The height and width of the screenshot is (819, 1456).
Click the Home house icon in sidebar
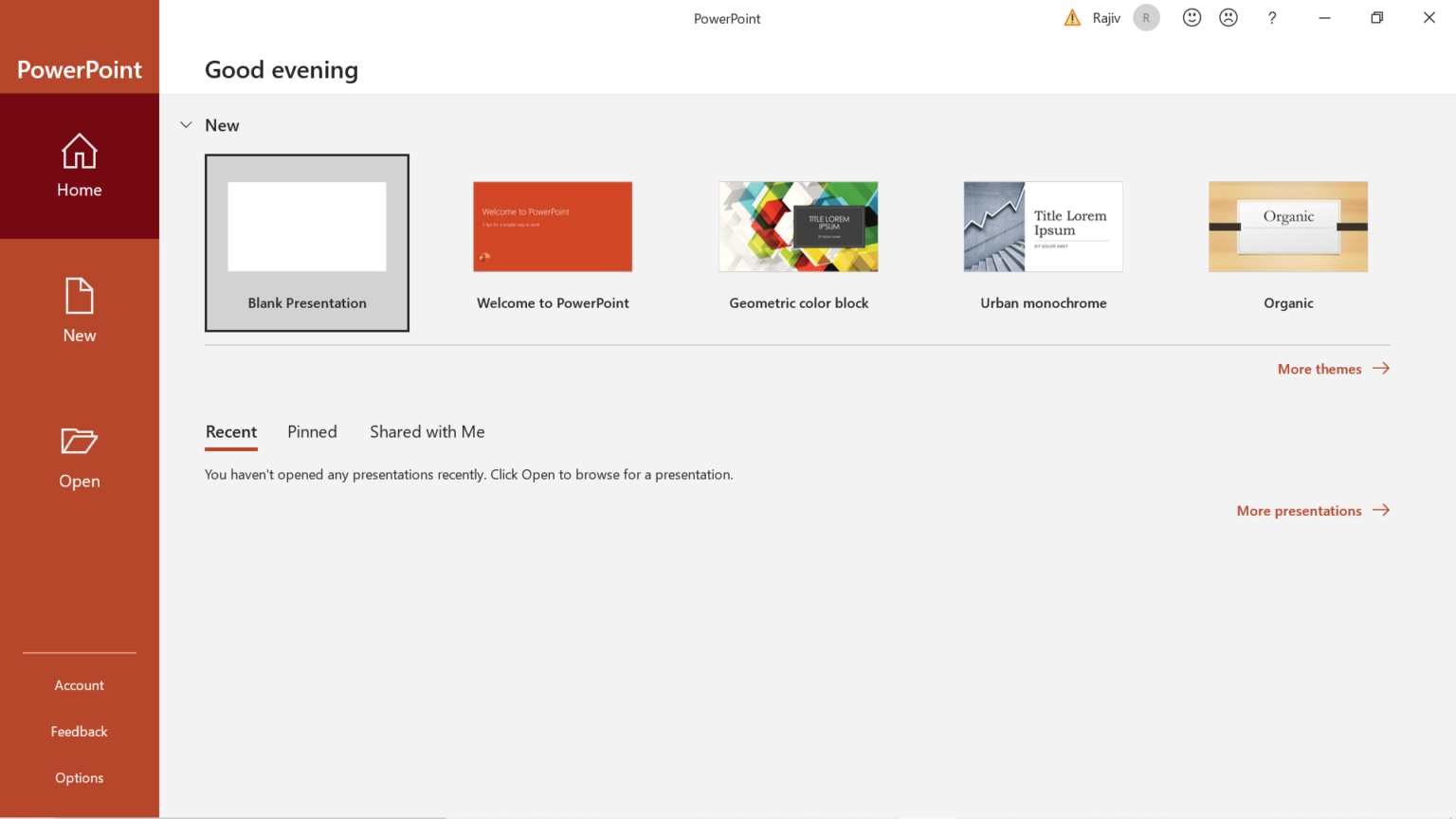tap(80, 152)
